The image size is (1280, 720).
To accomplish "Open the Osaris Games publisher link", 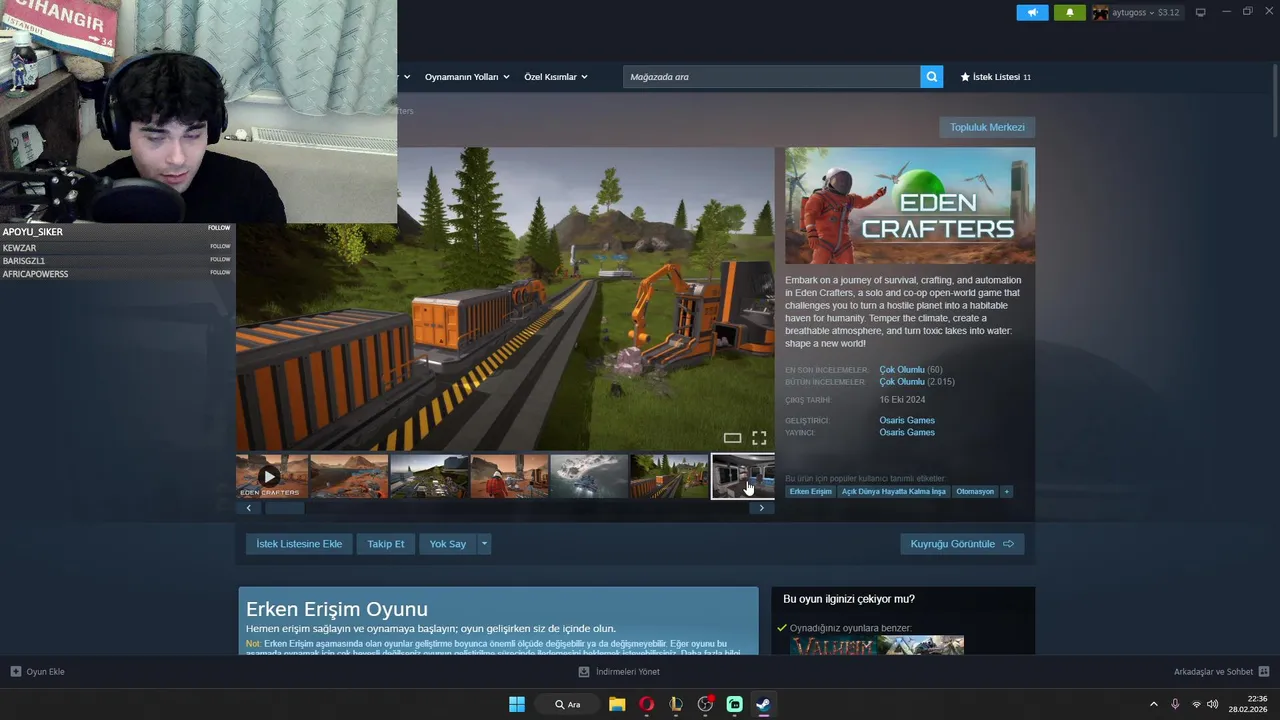I will click(x=907, y=432).
